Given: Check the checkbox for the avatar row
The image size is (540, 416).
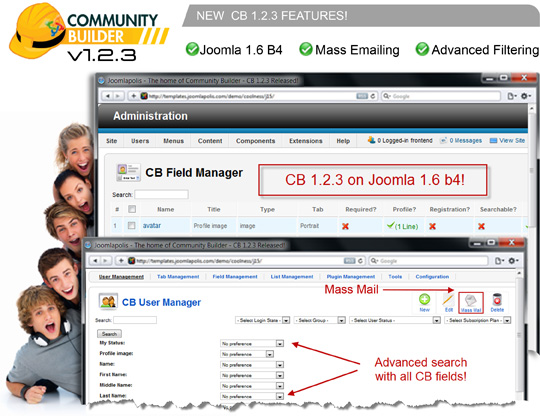Looking at the screenshot, I should 131,226.
